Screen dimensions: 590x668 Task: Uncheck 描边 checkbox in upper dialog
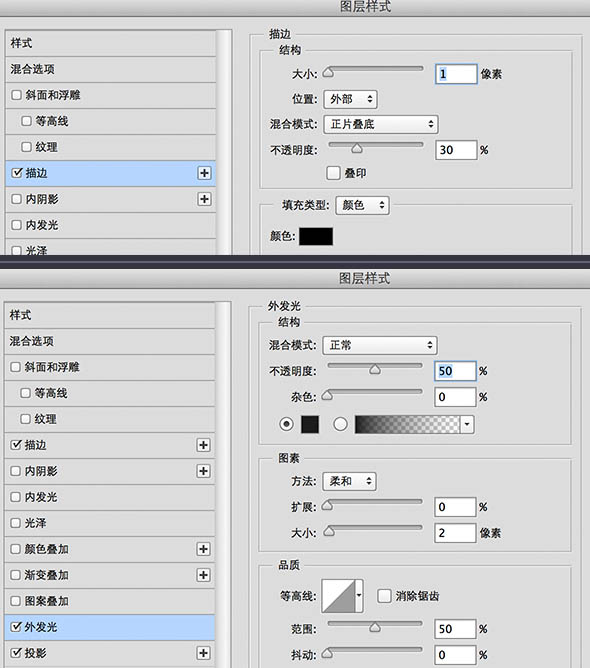(x=17, y=173)
